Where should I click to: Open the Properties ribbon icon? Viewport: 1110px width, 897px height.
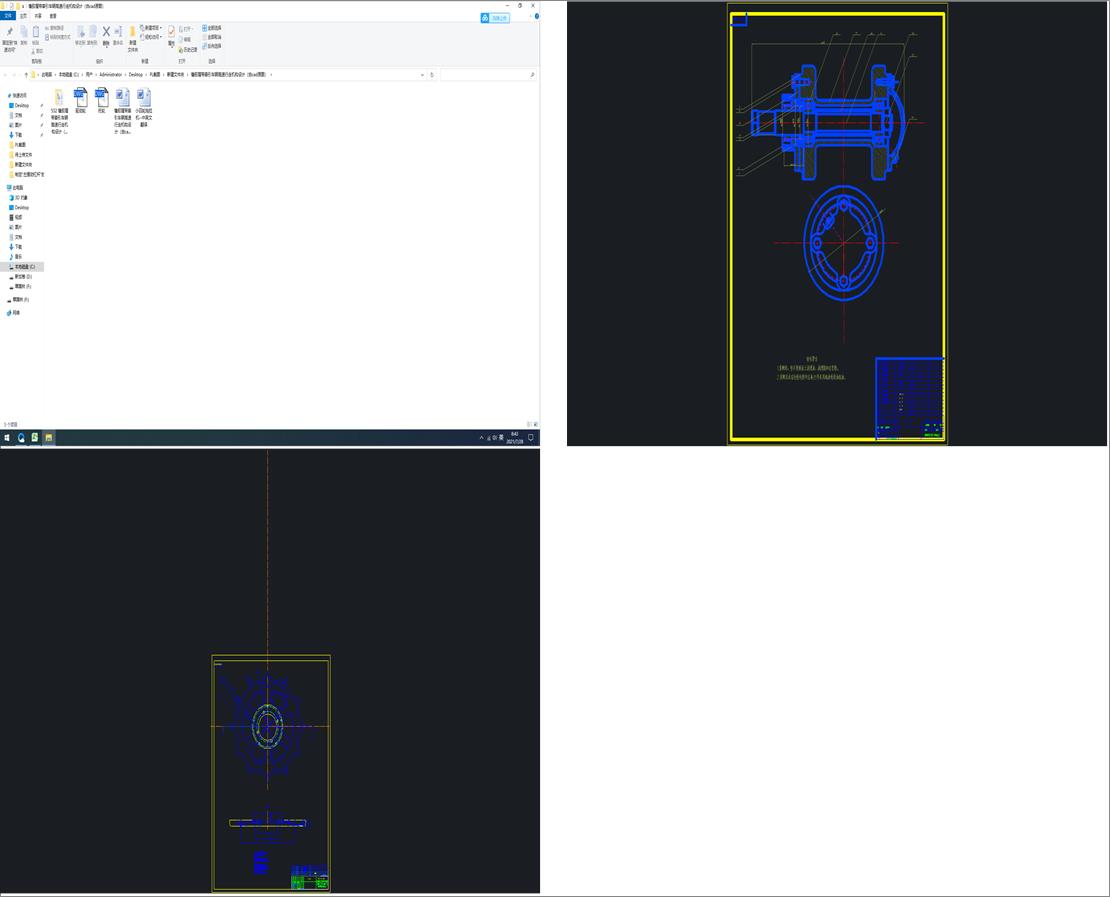click(171, 36)
